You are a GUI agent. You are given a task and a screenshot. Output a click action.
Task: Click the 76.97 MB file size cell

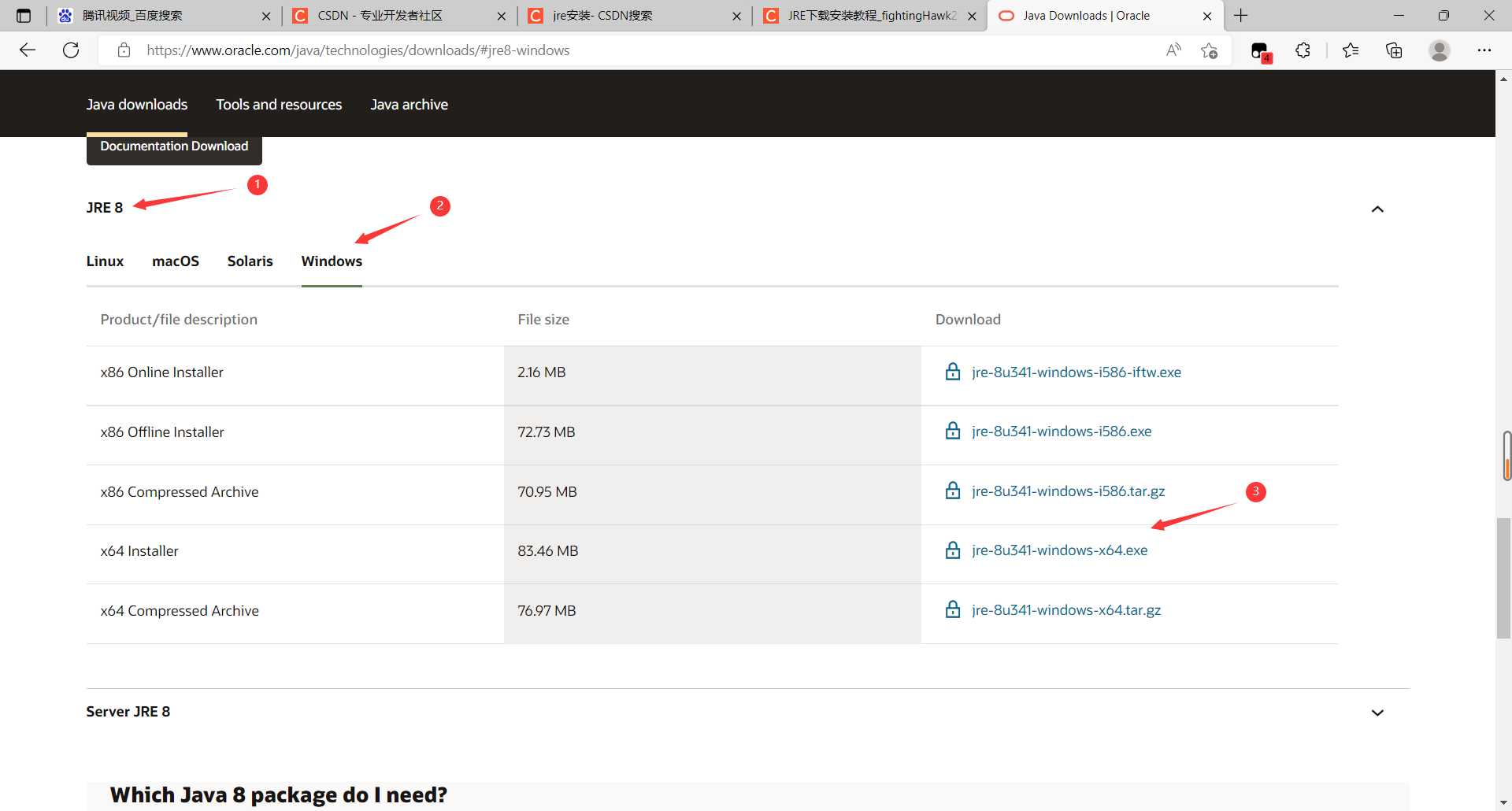[x=713, y=614]
